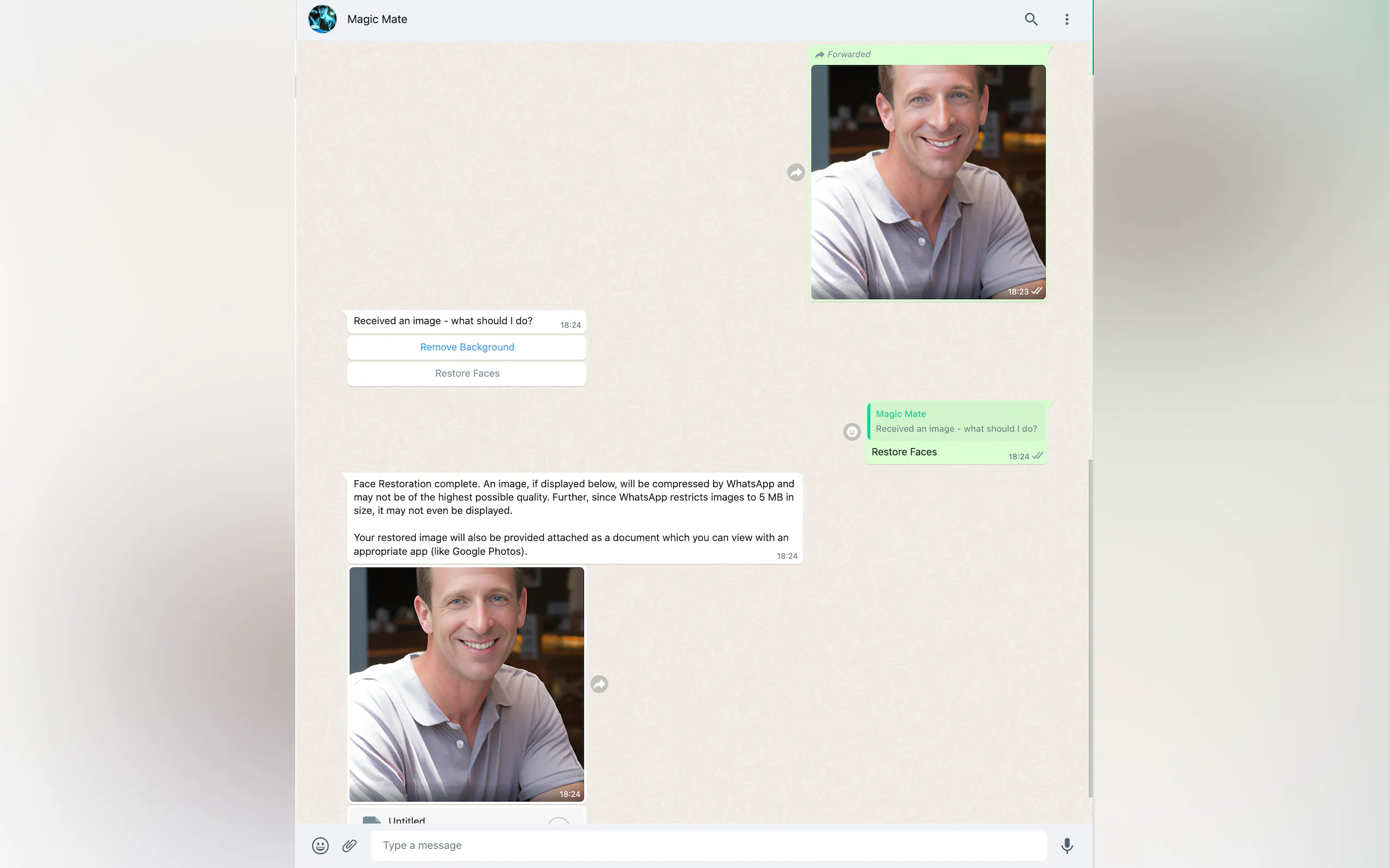React with emoji to Restore Faces reply
Viewport: 1389px width, 868px height.
click(851, 432)
